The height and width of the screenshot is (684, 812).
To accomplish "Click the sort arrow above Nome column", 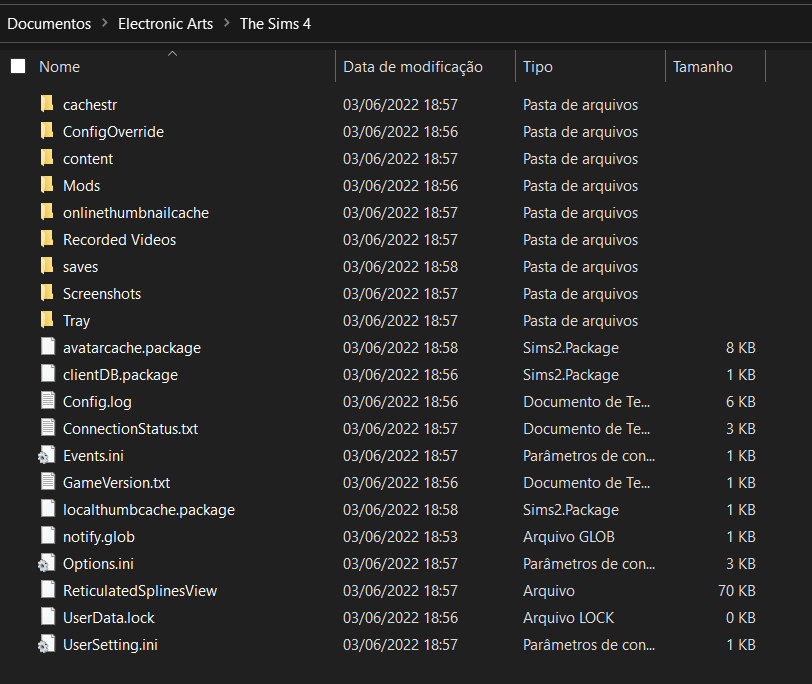I will tap(172, 53).
